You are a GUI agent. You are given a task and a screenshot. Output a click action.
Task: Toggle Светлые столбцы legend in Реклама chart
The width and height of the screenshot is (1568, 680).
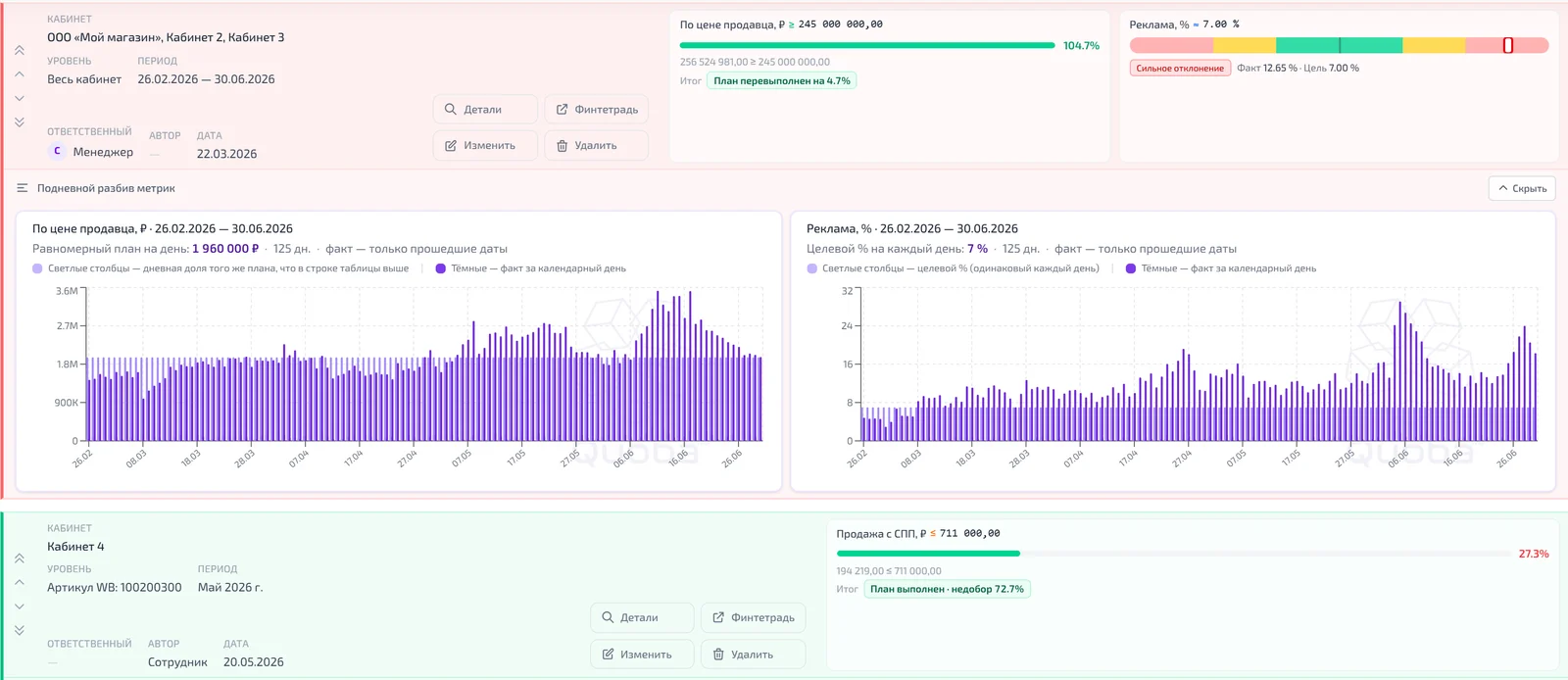954,268
